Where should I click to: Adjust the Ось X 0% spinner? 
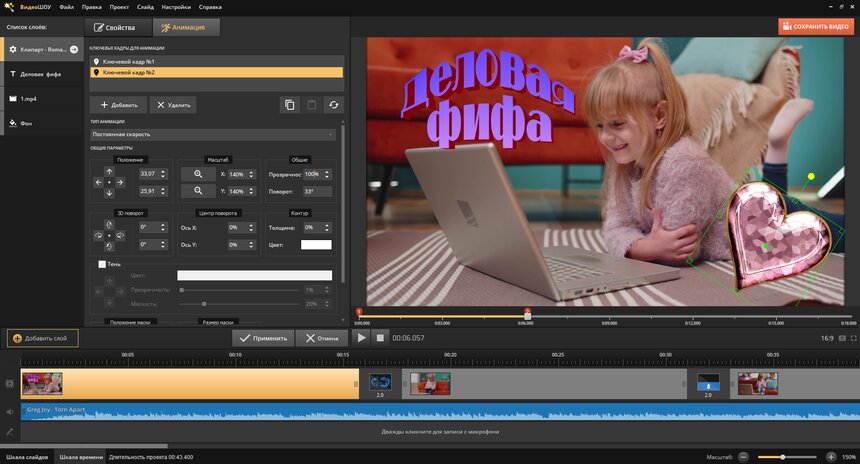[x=242, y=228]
